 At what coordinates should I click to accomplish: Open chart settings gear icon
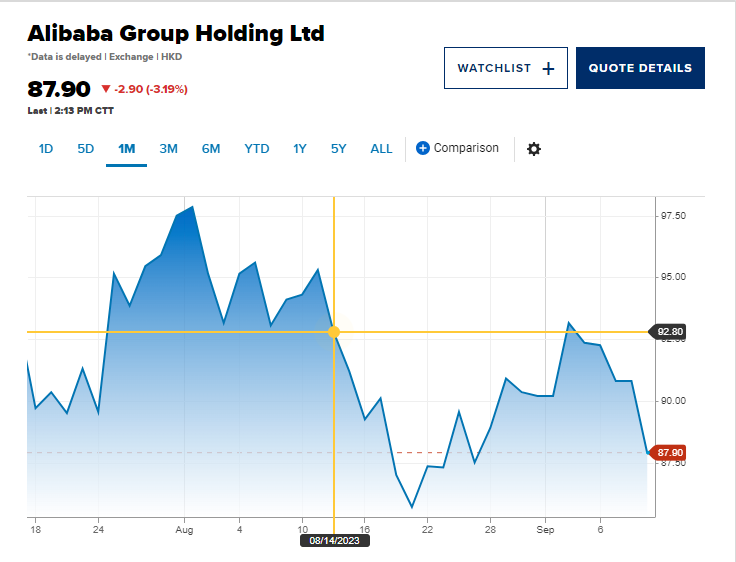point(533,149)
